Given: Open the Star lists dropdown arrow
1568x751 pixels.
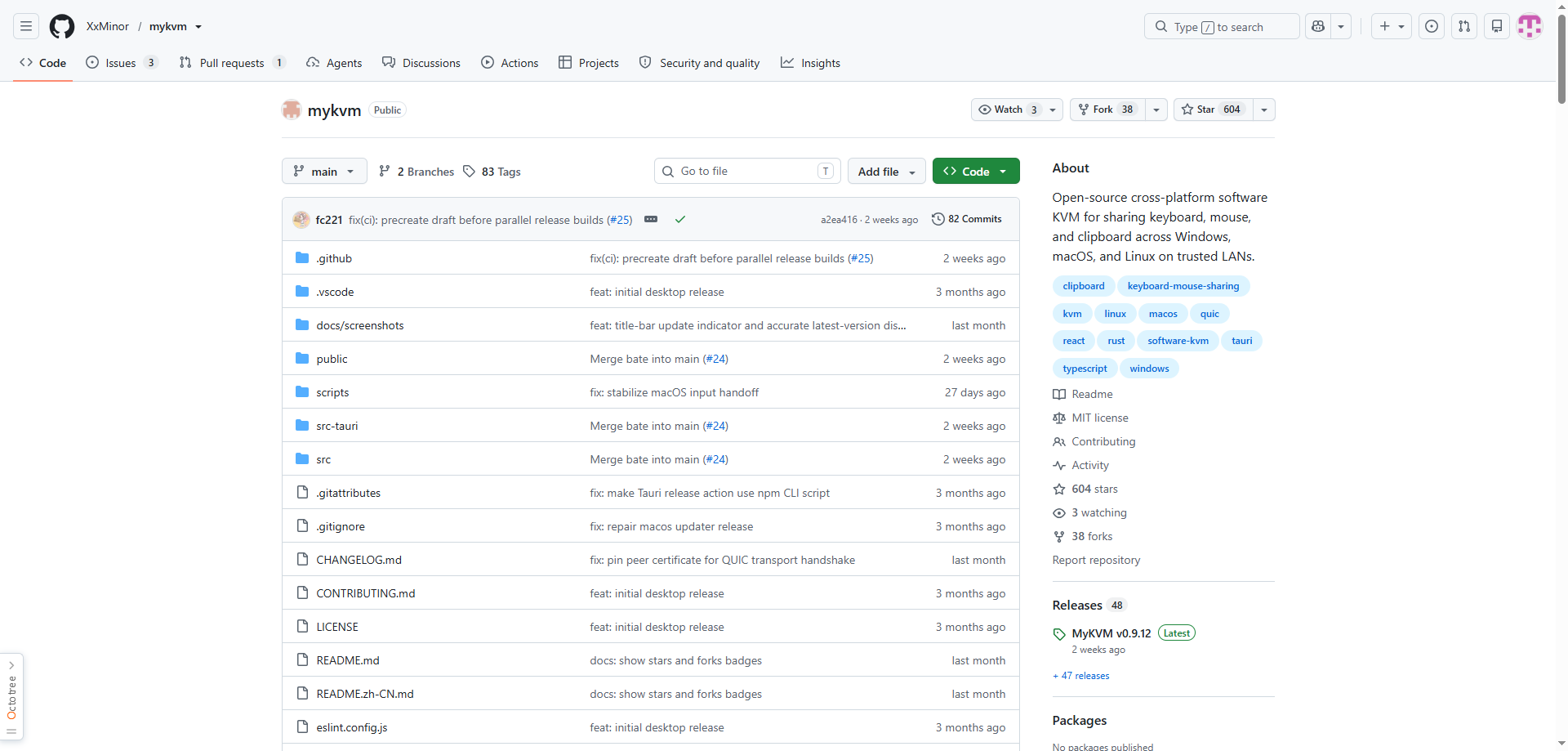Looking at the screenshot, I should [x=1264, y=110].
